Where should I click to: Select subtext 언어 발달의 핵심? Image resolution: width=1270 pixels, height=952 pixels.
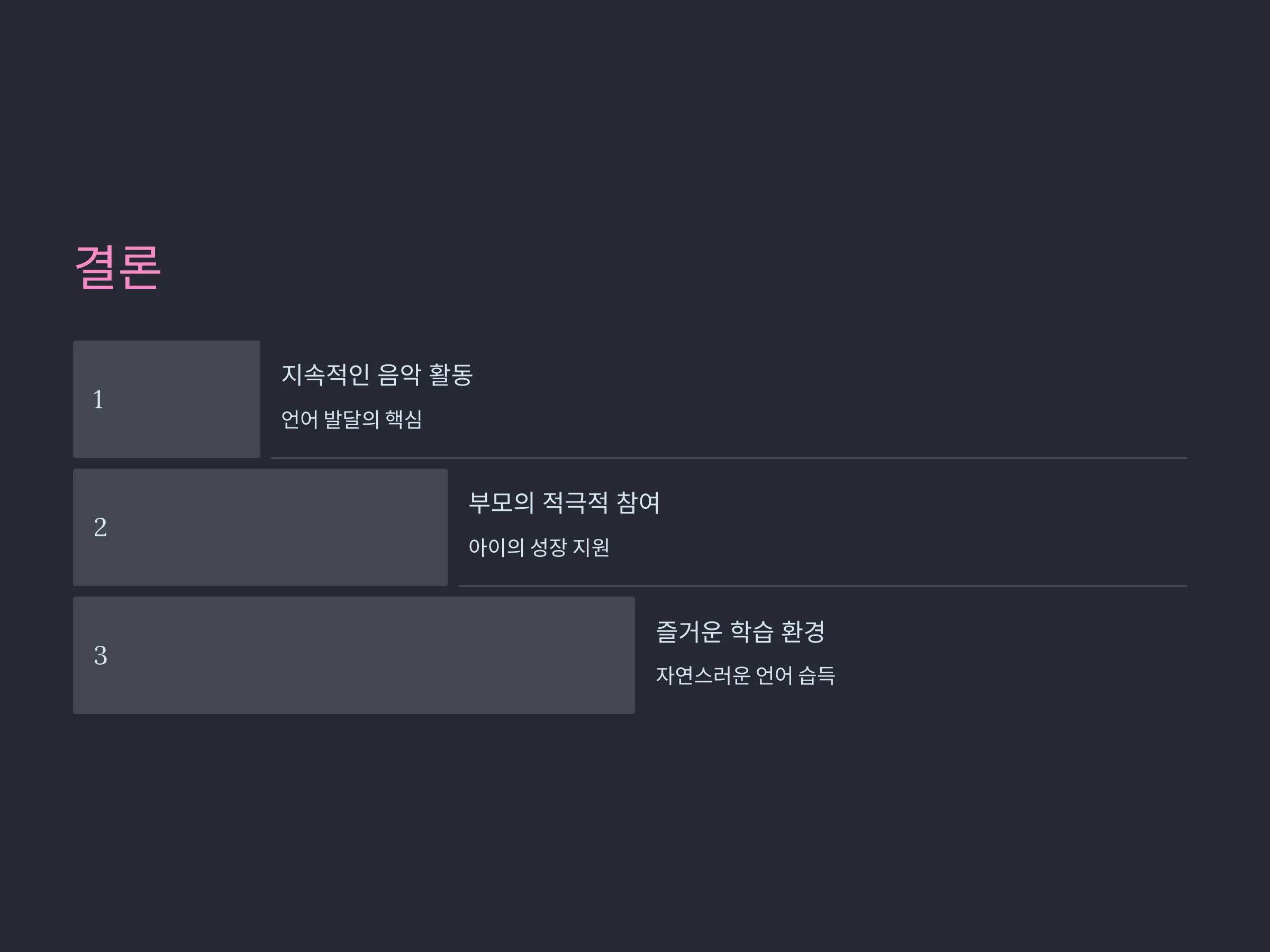click(x=351, y=419)
